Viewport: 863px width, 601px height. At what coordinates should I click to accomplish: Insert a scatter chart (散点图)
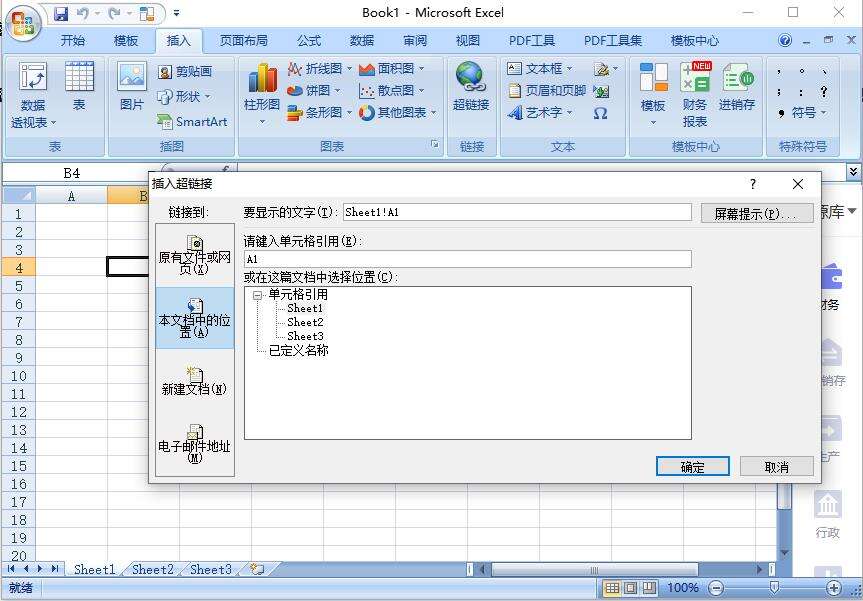click(391, 90)
